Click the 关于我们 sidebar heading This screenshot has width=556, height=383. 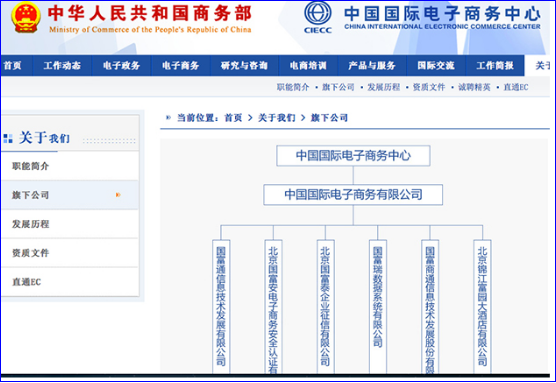pos(44,138)
